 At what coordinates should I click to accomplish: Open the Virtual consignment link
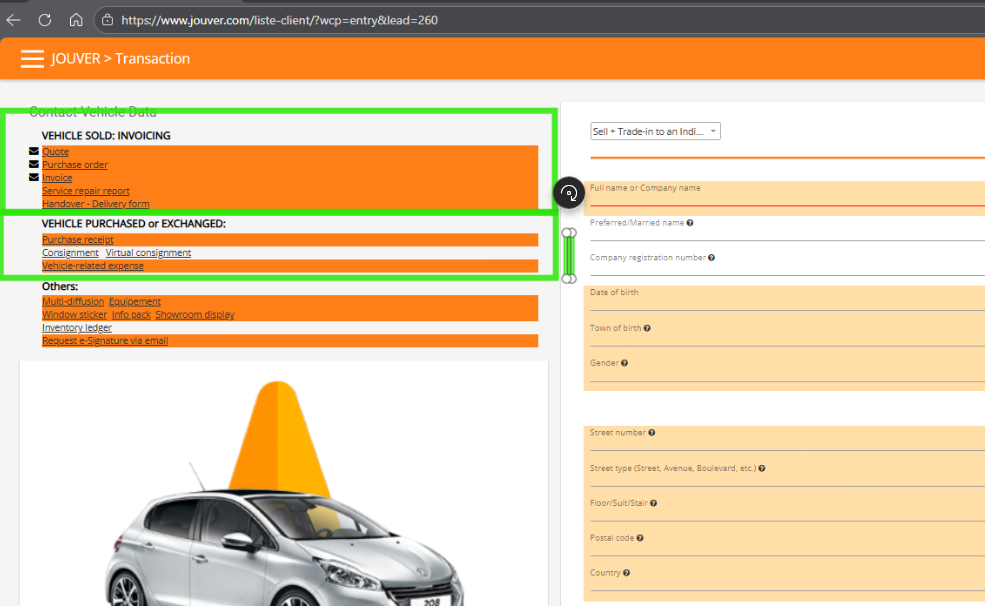[x=148, y=252]
